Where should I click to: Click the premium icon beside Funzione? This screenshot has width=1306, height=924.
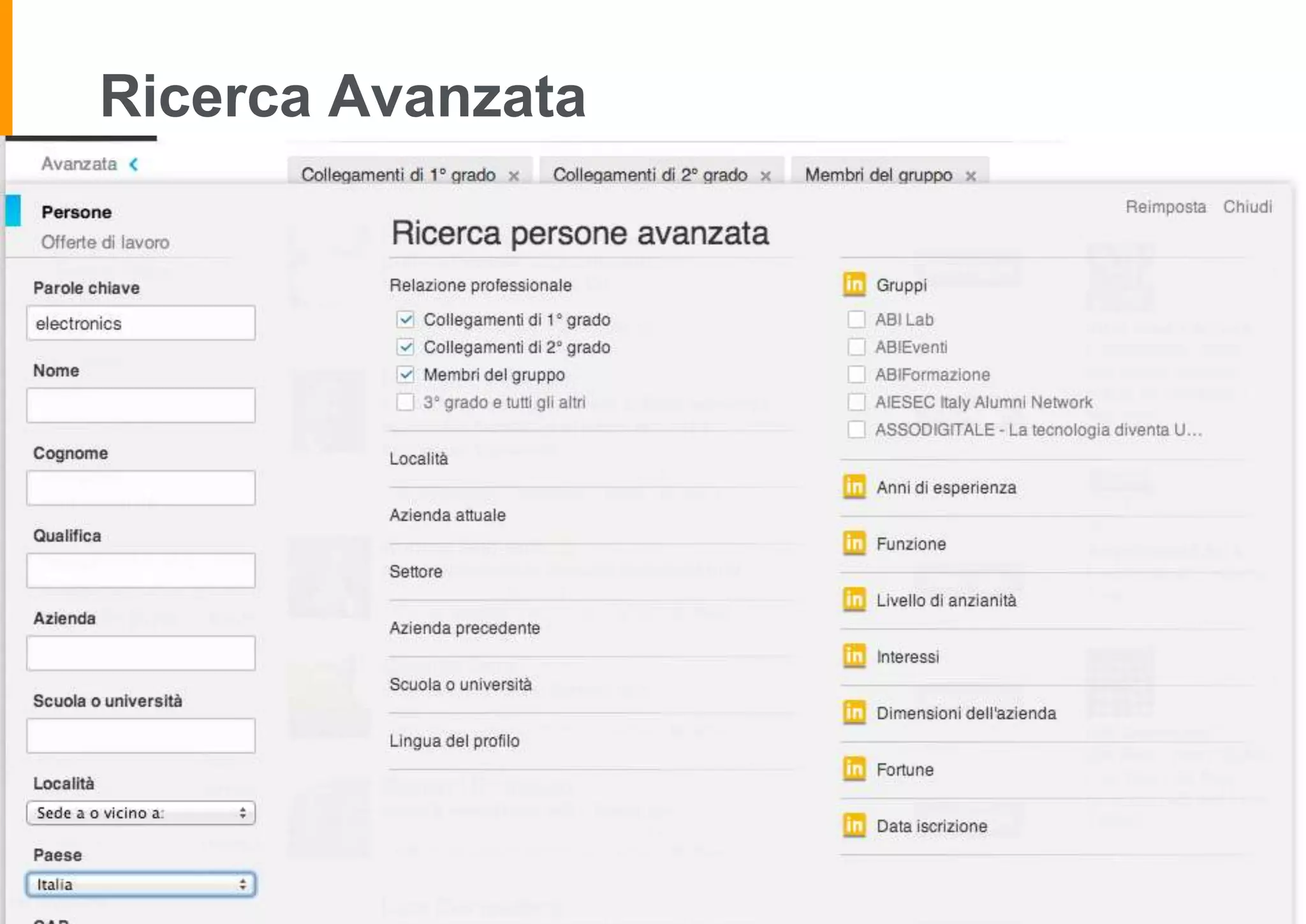854,543
